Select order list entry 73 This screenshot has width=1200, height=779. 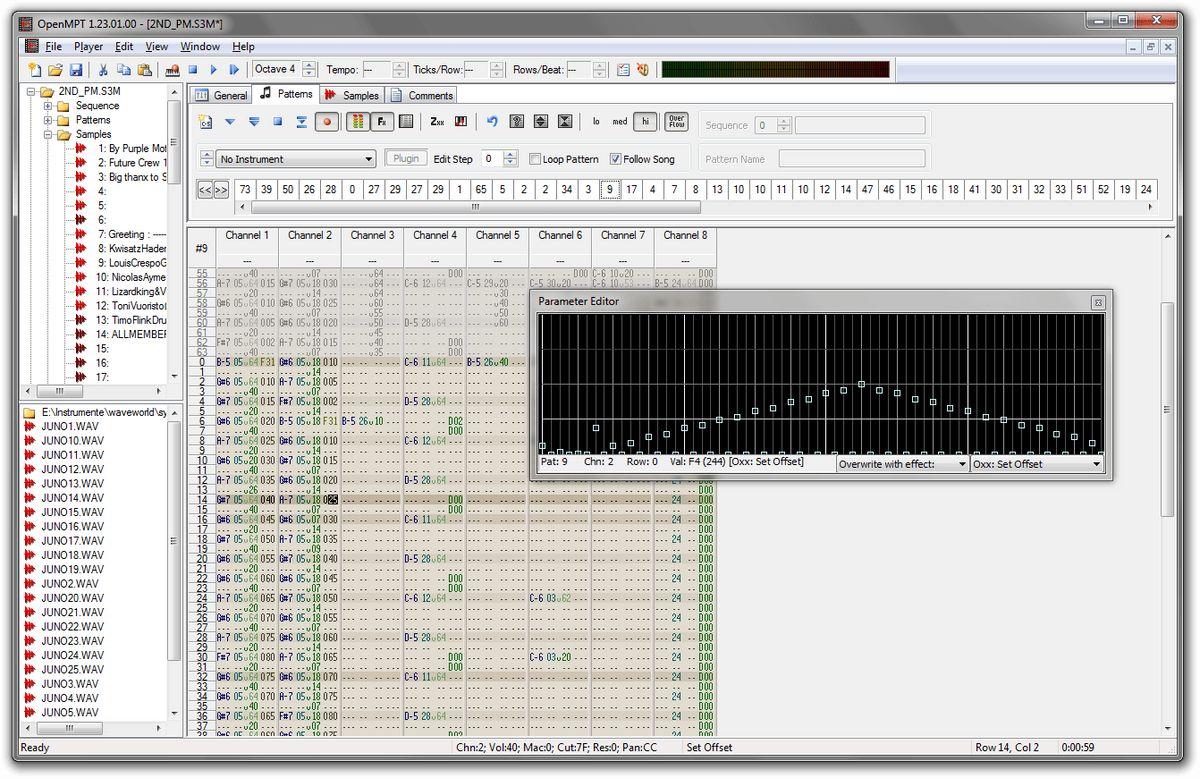(245, 189)
